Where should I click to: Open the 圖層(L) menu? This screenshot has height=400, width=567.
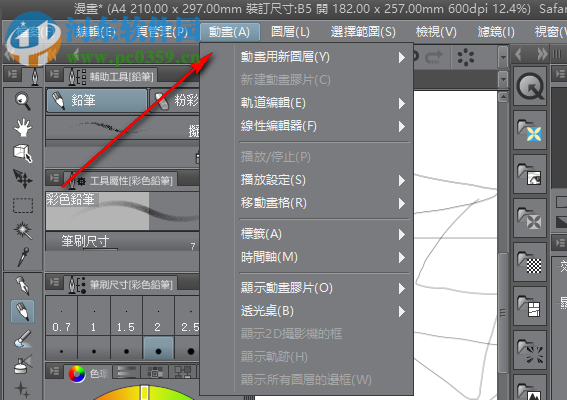tap(290, 32)
